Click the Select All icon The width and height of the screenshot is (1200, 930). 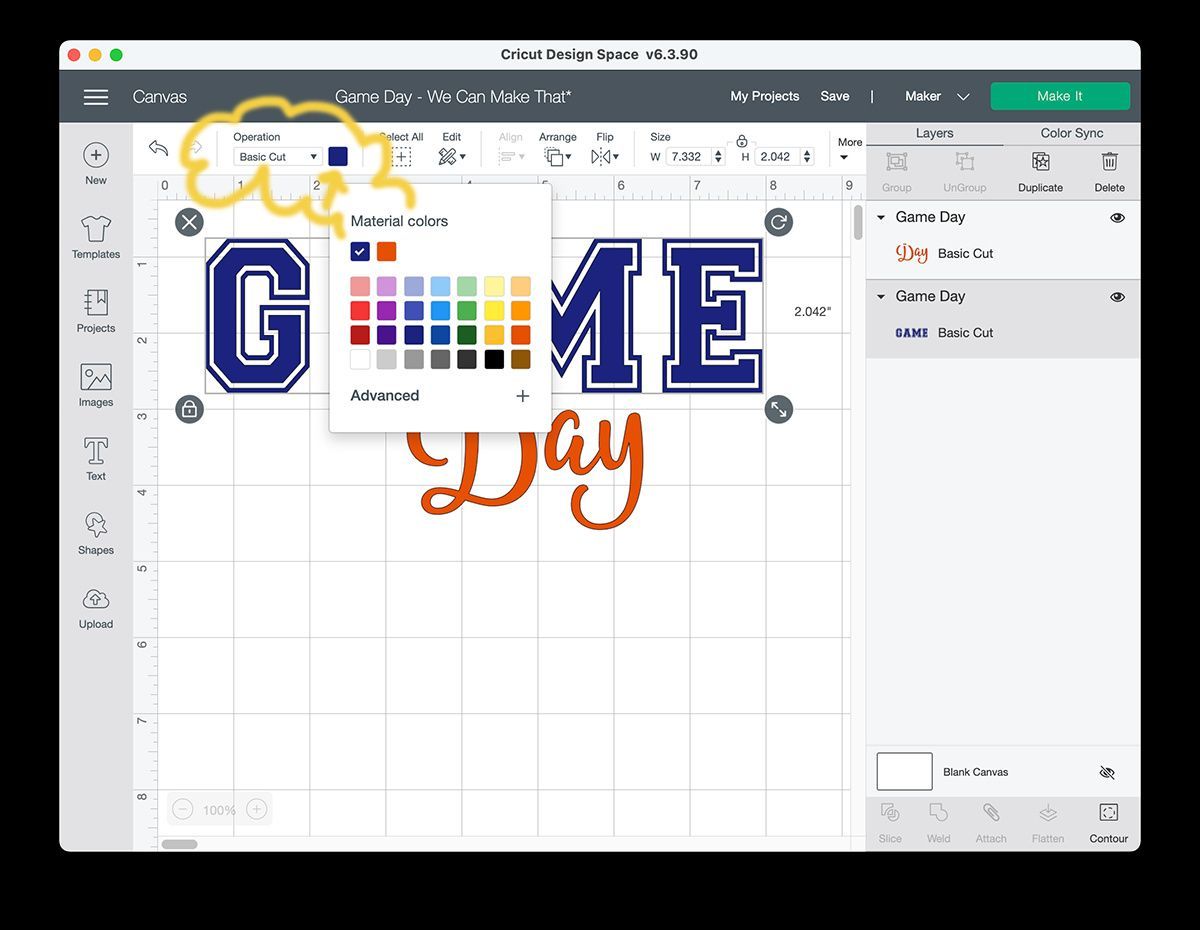tap(401, 157)
